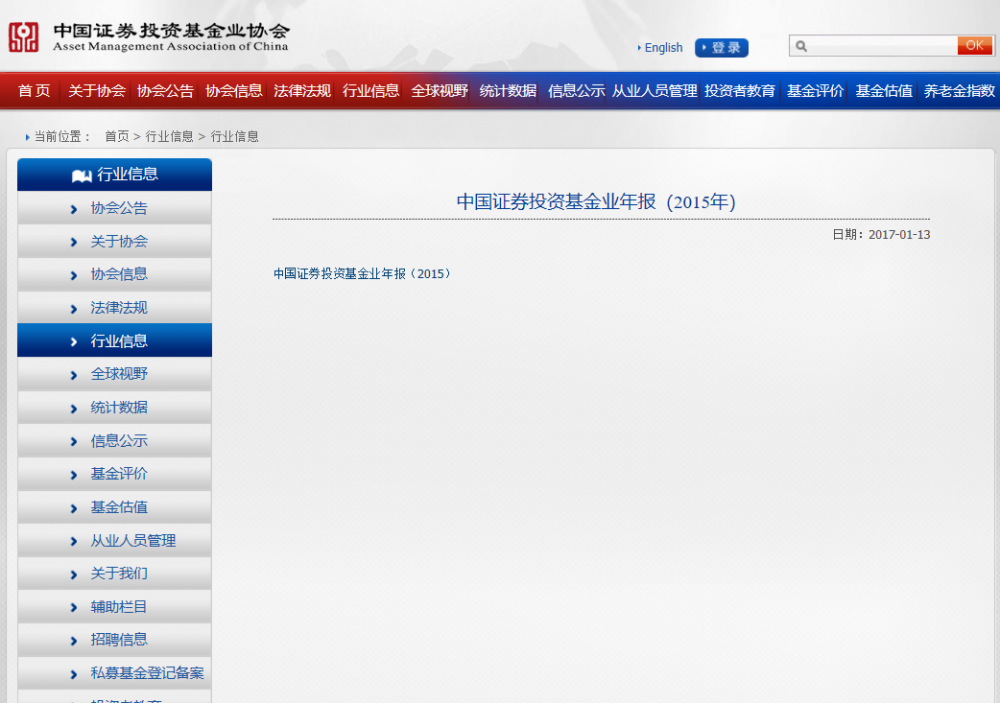This screenshot has width=1000, height=703.
Task: Click the blue 登录 login button
Action: (x=722, y=48)
